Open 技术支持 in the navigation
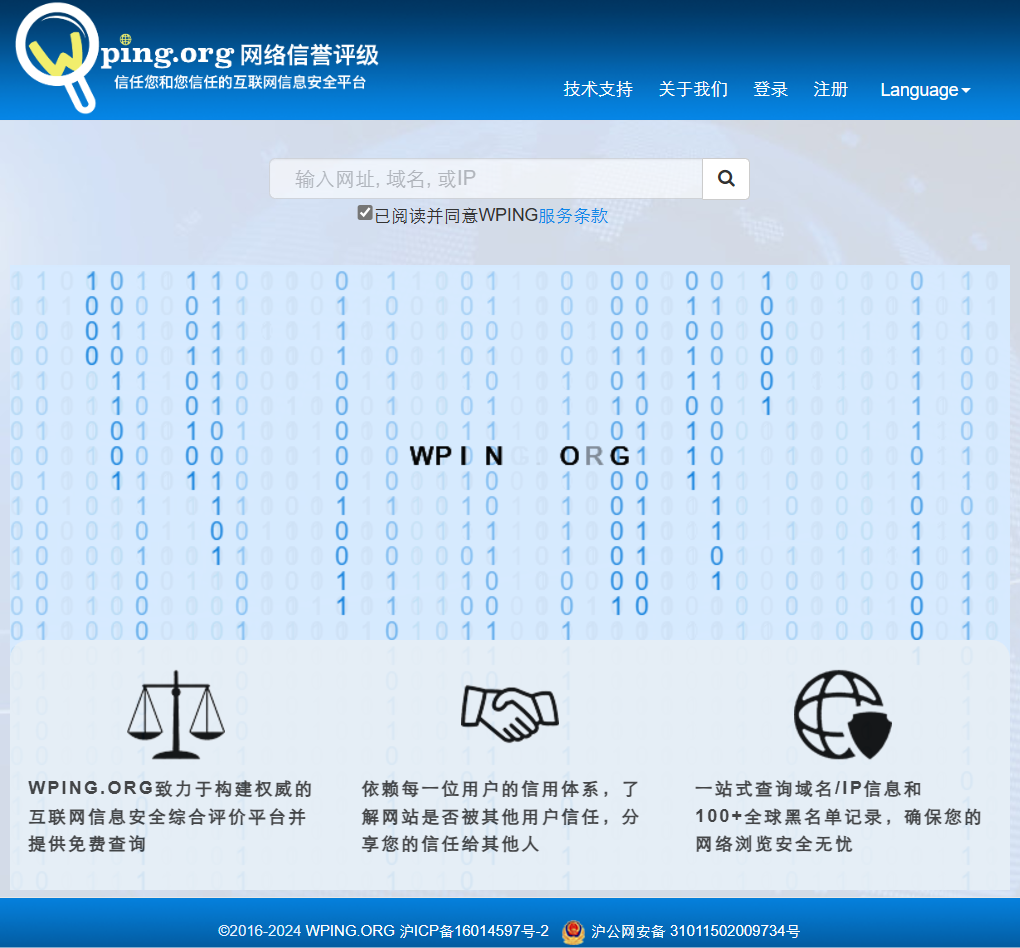The image size is (1020, 948). coord(598,89)
